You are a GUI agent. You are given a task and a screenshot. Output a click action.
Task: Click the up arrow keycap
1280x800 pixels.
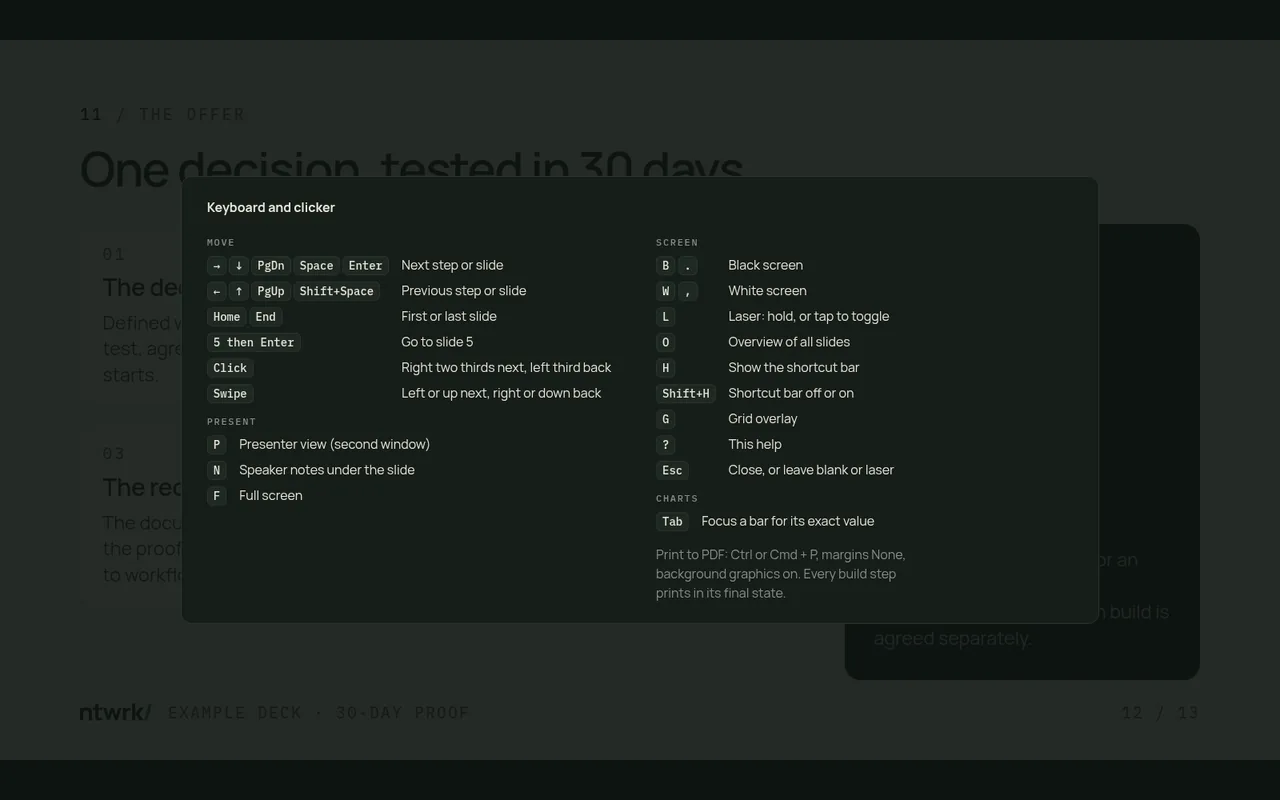239,291
